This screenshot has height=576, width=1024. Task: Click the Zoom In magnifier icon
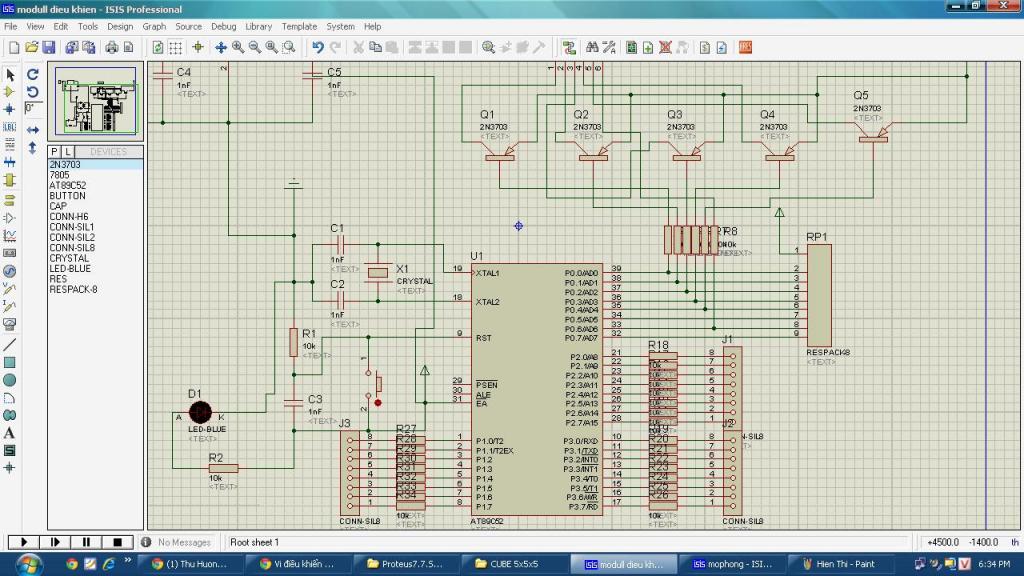pyautogui.click(x=238, y=47)
